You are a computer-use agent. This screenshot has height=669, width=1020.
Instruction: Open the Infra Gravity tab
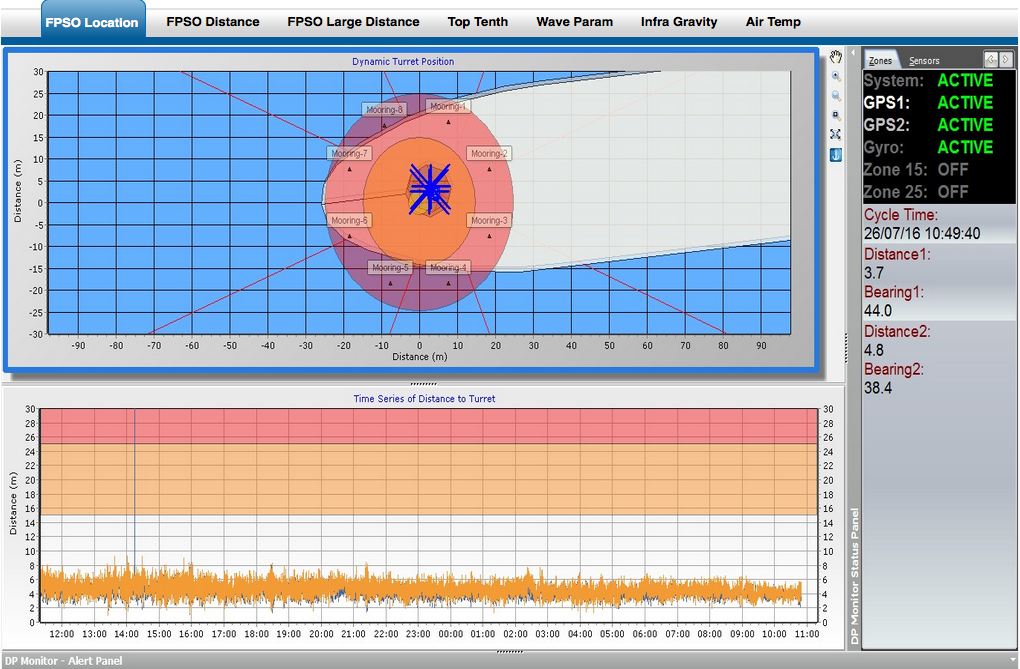[679, 21]
